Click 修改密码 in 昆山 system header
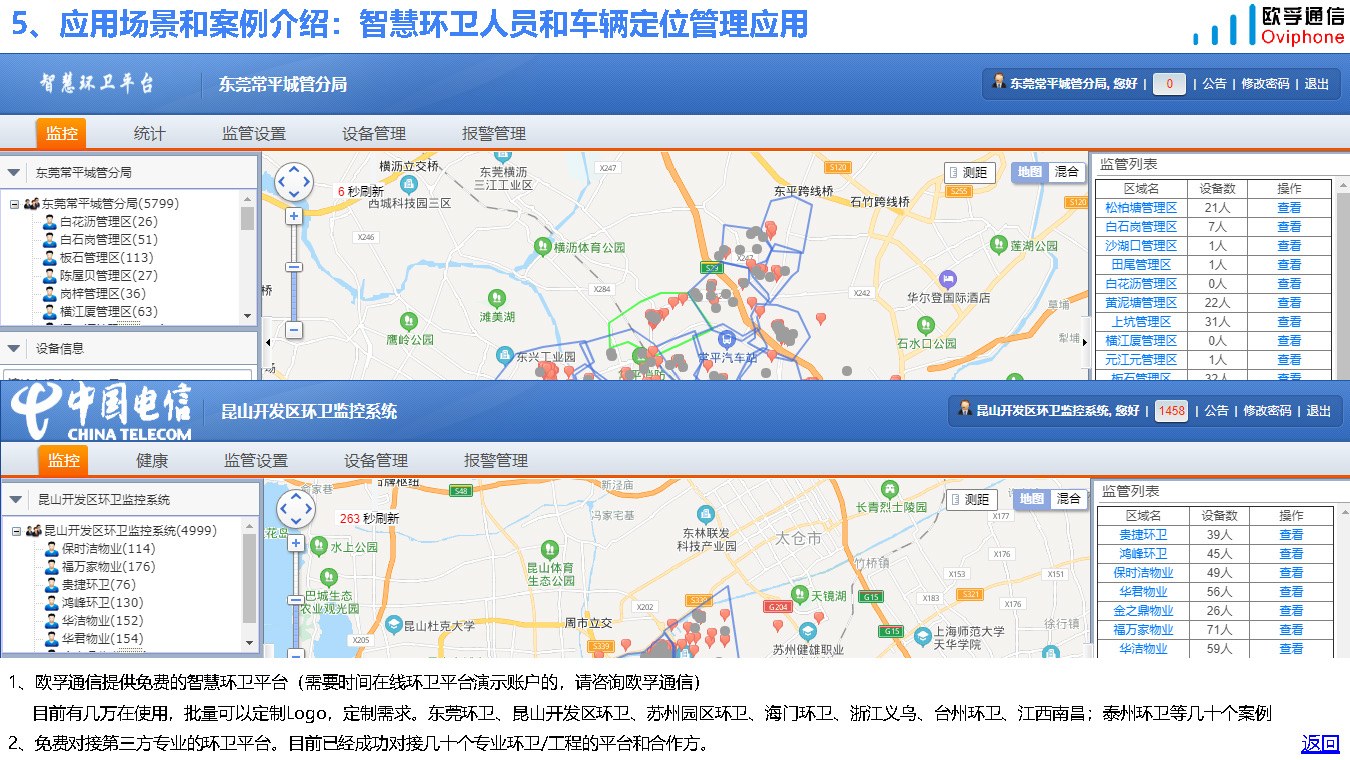Screen dimensions: 1350x760 tap(1267, 411)
